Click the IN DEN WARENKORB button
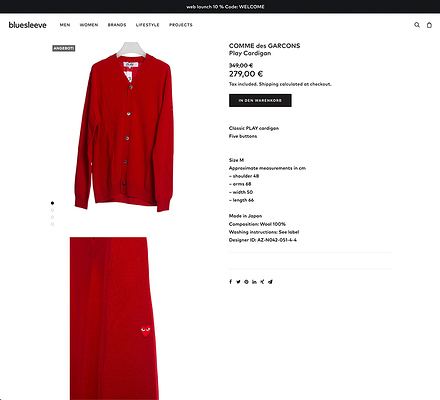The width and height of the screenshot is (440, 400). point(260,100)
